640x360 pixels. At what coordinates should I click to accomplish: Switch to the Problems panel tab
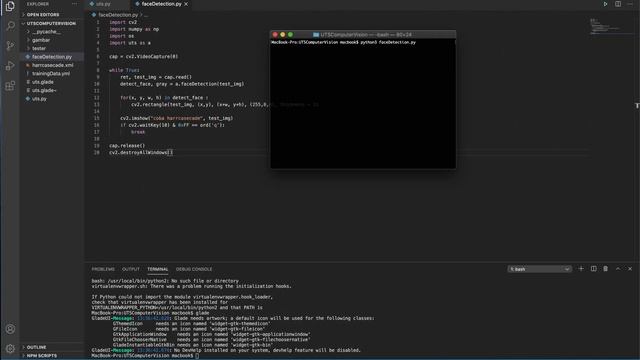click(103, 269)
